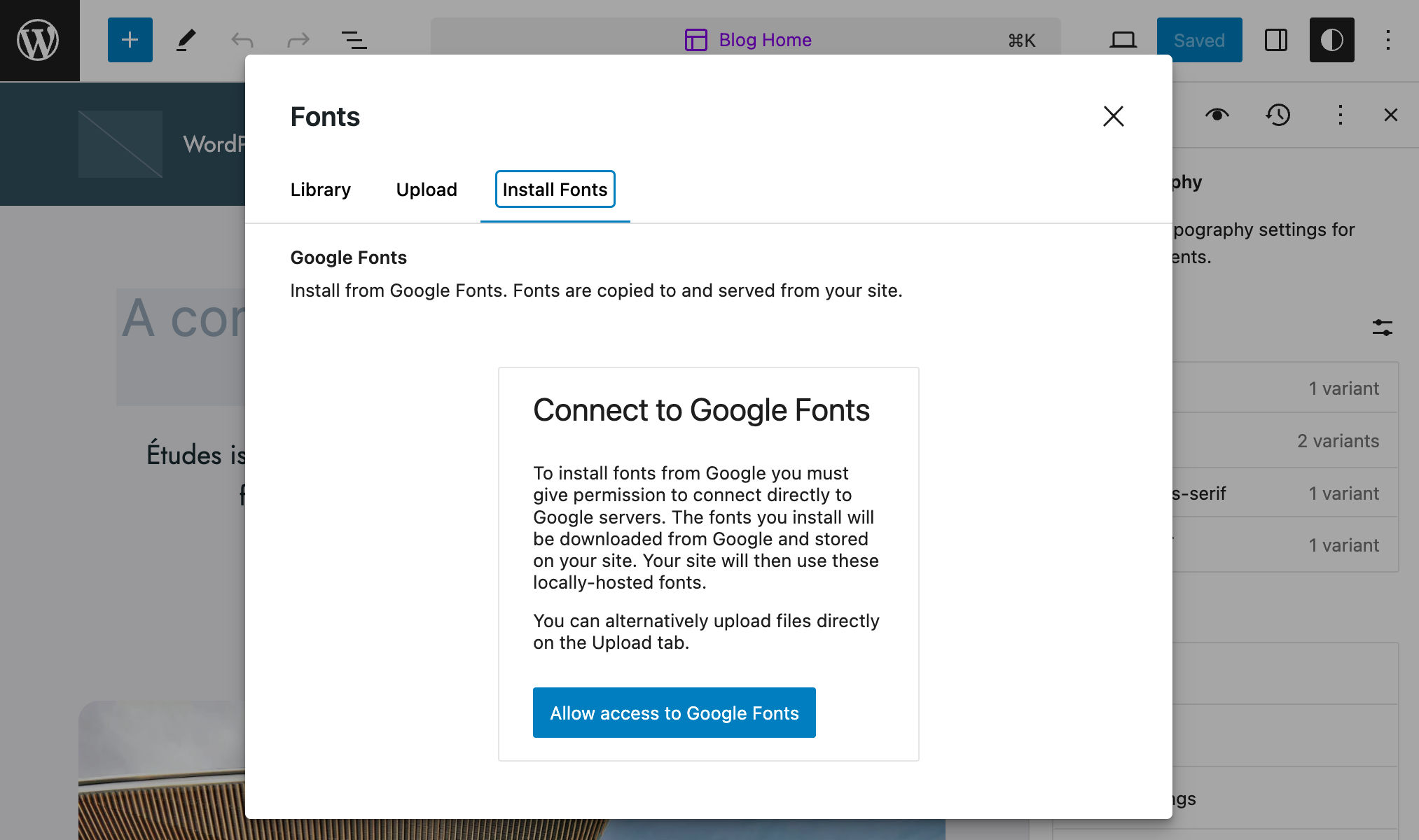Open the Typography panel more-options menu

point(1341,115)
